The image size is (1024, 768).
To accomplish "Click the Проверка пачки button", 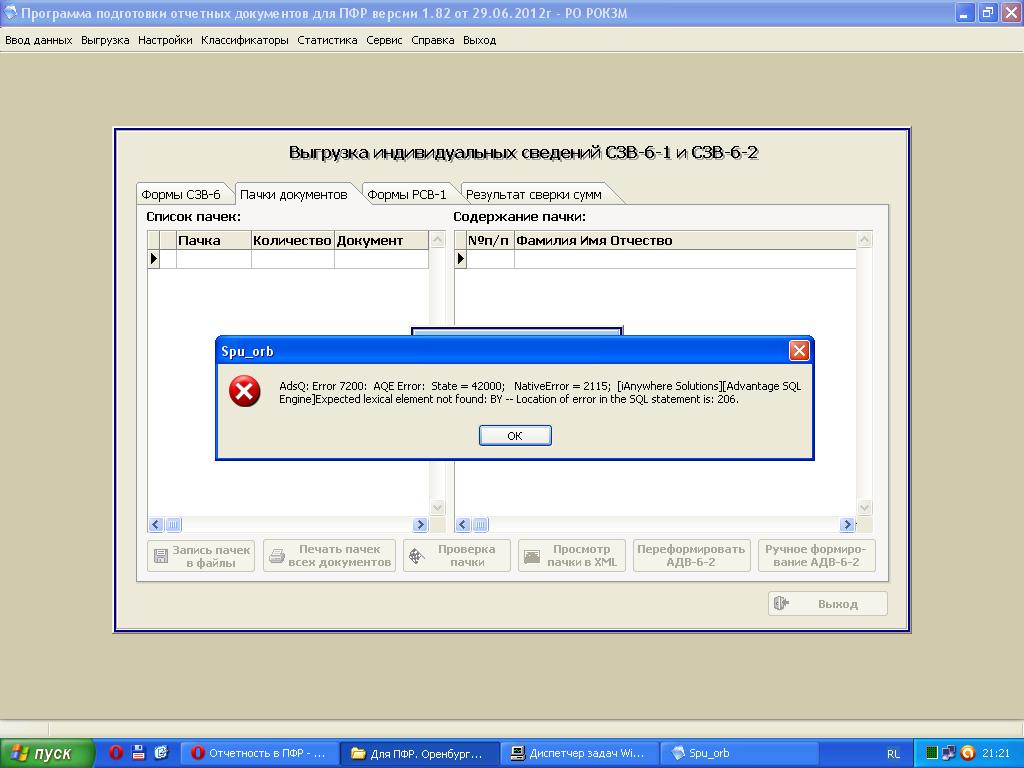I will coord(457,556).
